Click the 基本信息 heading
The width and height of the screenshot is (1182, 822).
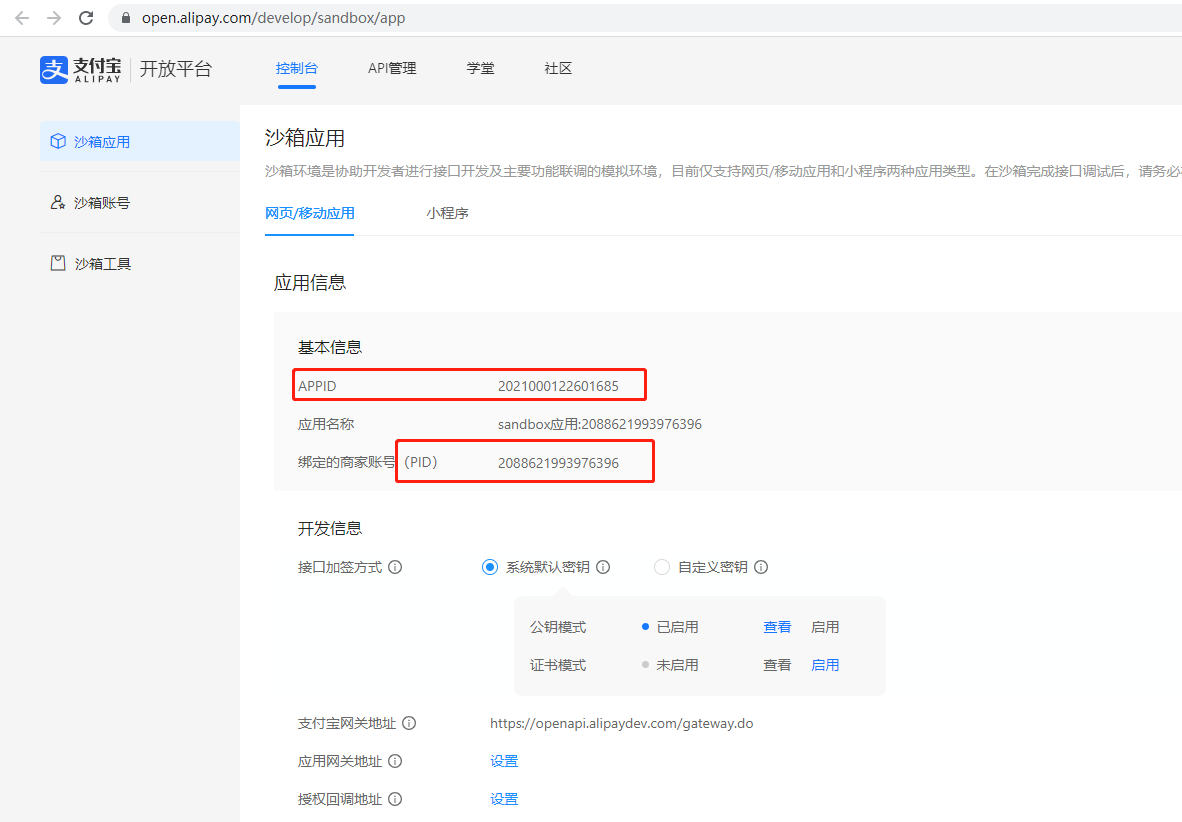point(330,347)
